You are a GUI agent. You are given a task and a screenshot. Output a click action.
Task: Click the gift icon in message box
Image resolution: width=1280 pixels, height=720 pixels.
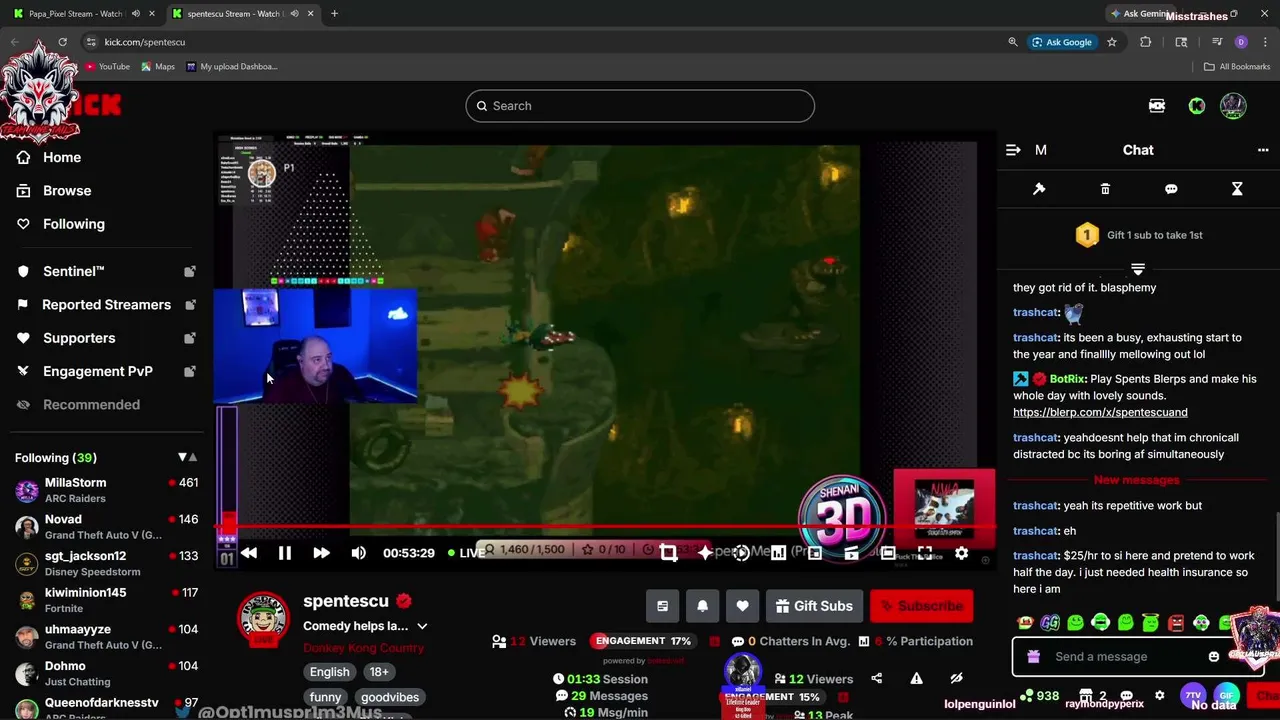pos(1034,657)
